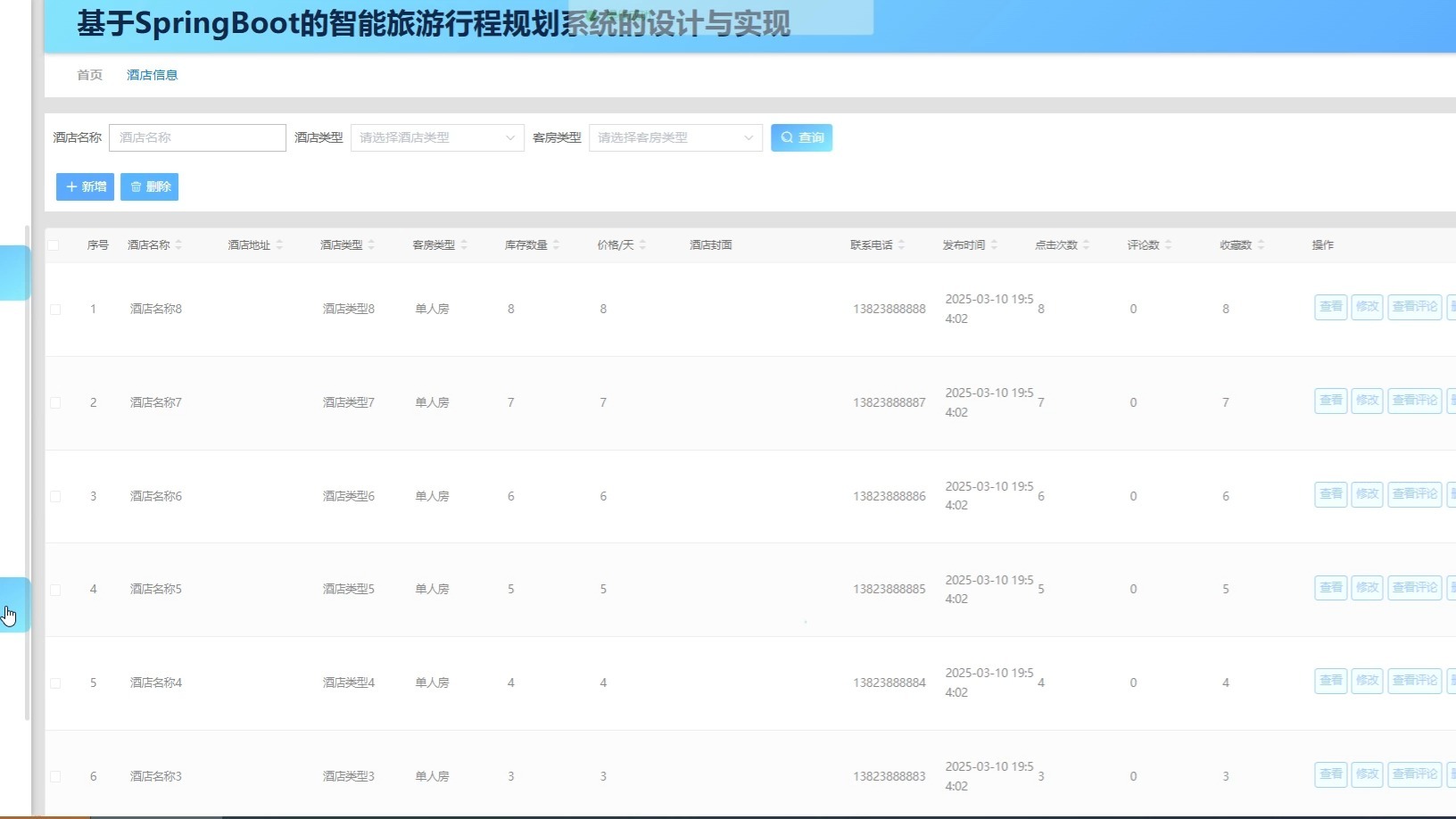1456x819 pixels.
Task: Click the 酒店封面 column header
Action: click(710, 245)
